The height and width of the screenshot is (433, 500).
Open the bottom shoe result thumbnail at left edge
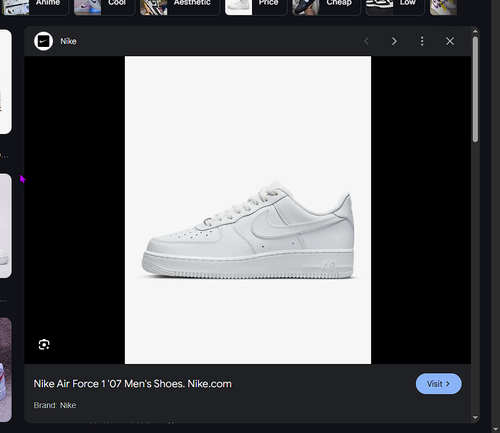(5, 370)
